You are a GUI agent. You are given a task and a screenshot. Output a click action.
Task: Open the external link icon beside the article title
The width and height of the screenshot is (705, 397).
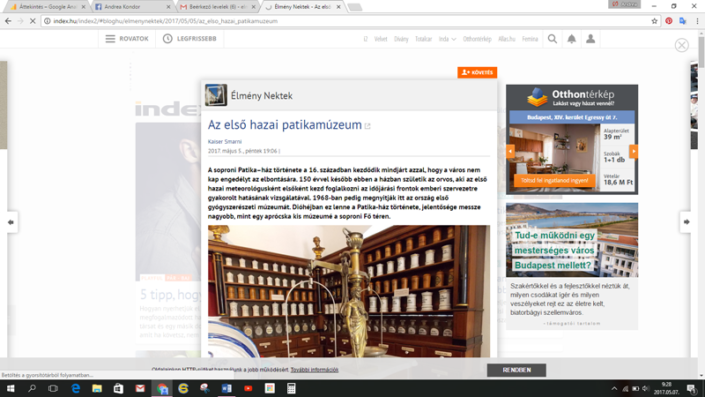pyautogui.click(x=367, y=126)
